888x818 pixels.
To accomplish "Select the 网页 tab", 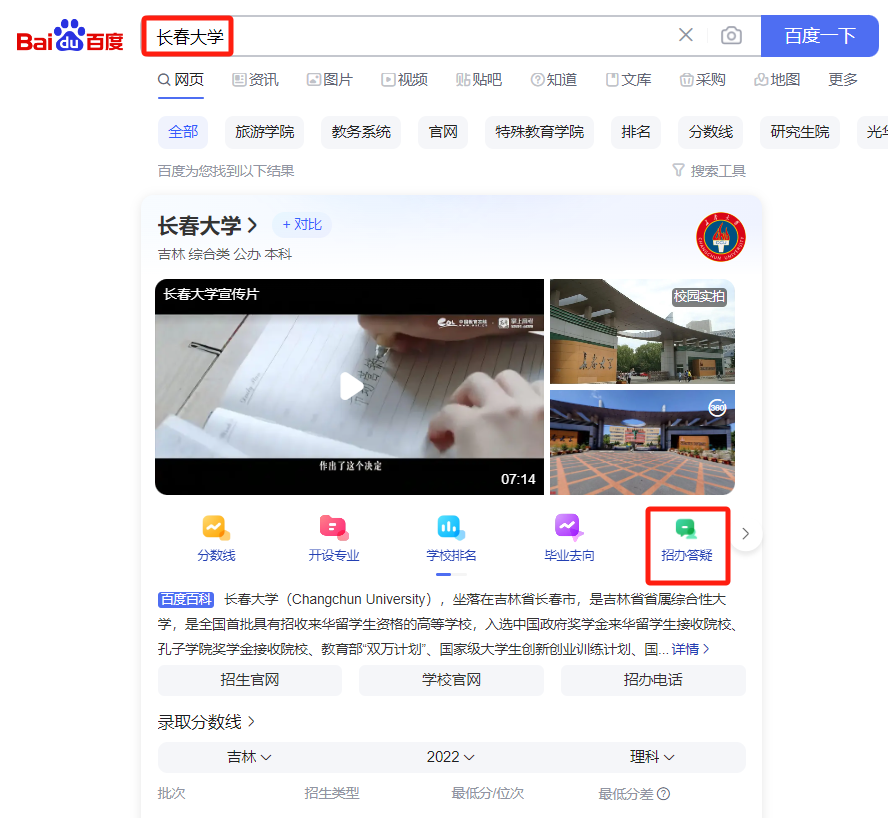I will [x=181, y=80].
